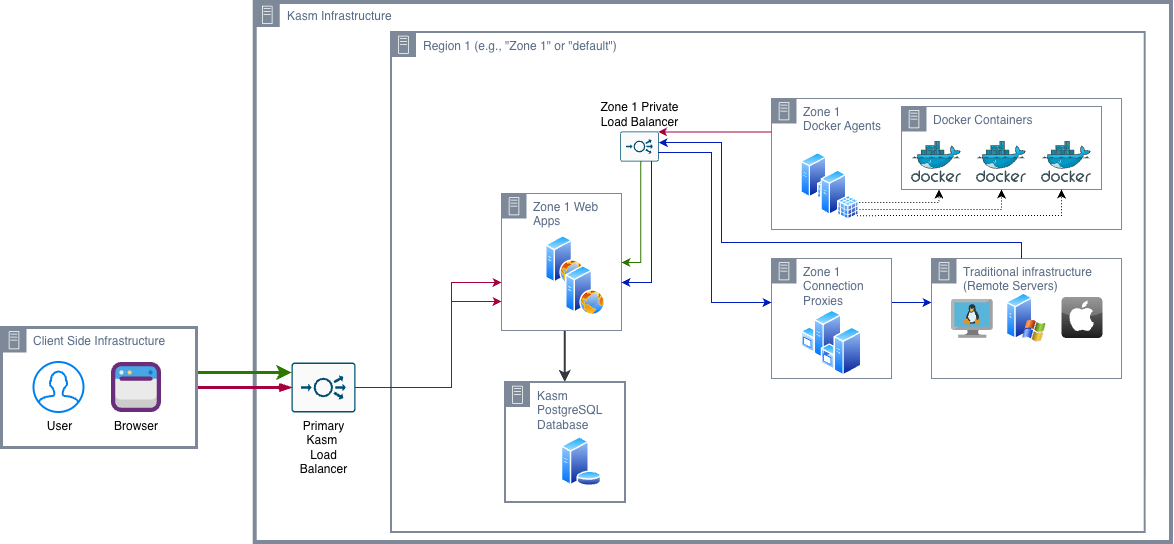Click the "User" label text
This screenshot has height=544, width=1174.
click(x=59, y=427)
